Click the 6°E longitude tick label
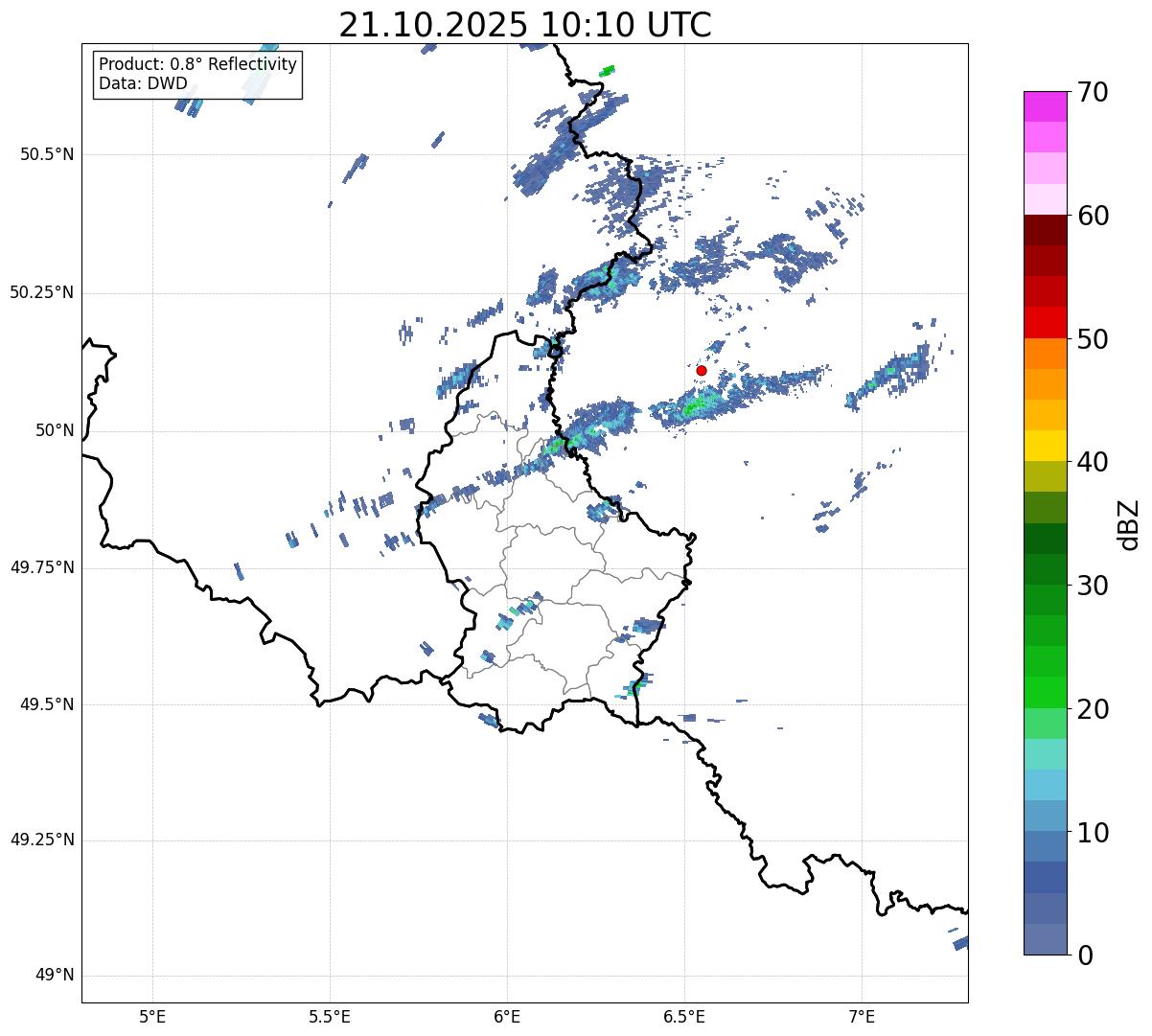The image size is (1152, 1036). 507,1017
